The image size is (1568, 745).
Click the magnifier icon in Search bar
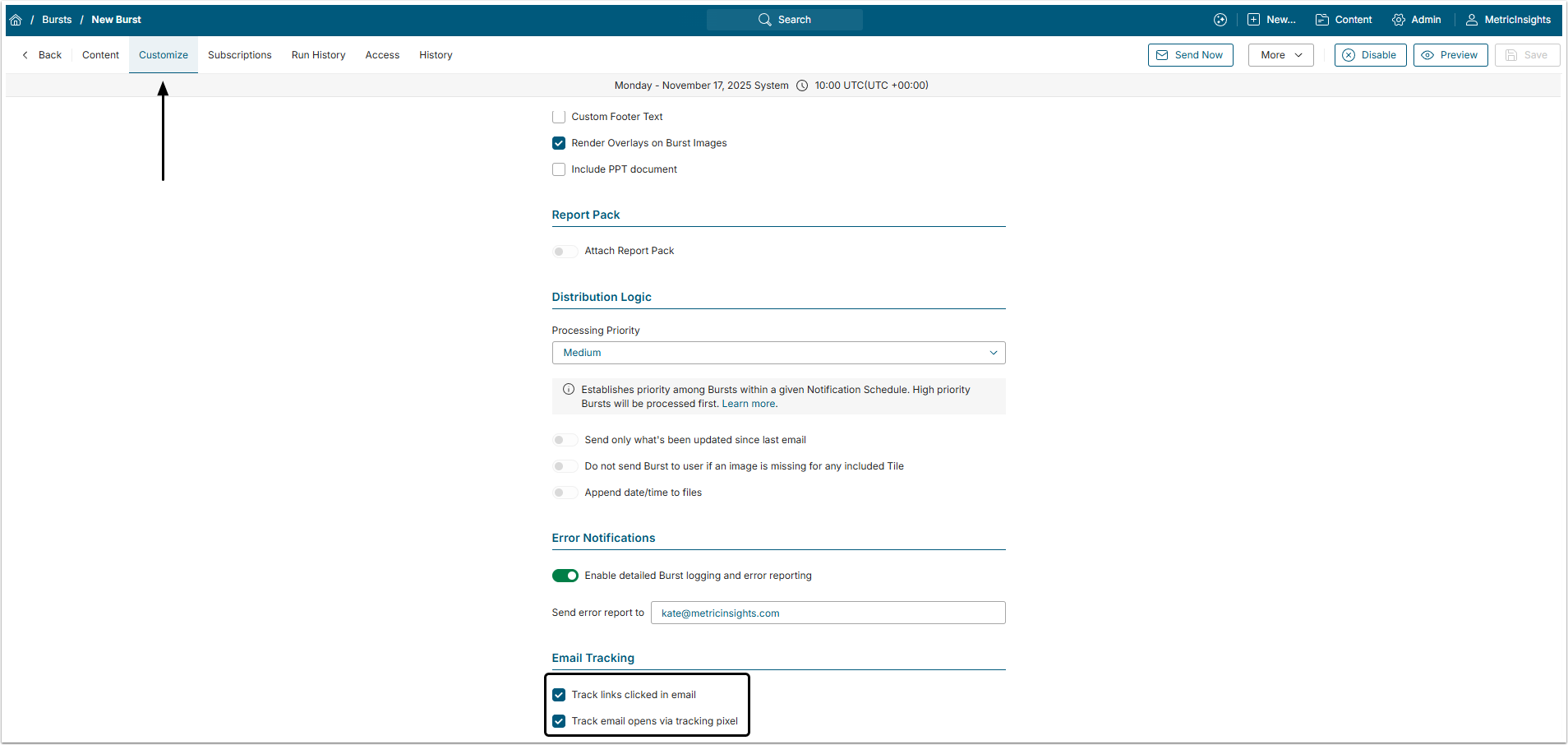(x=764, y=20)
